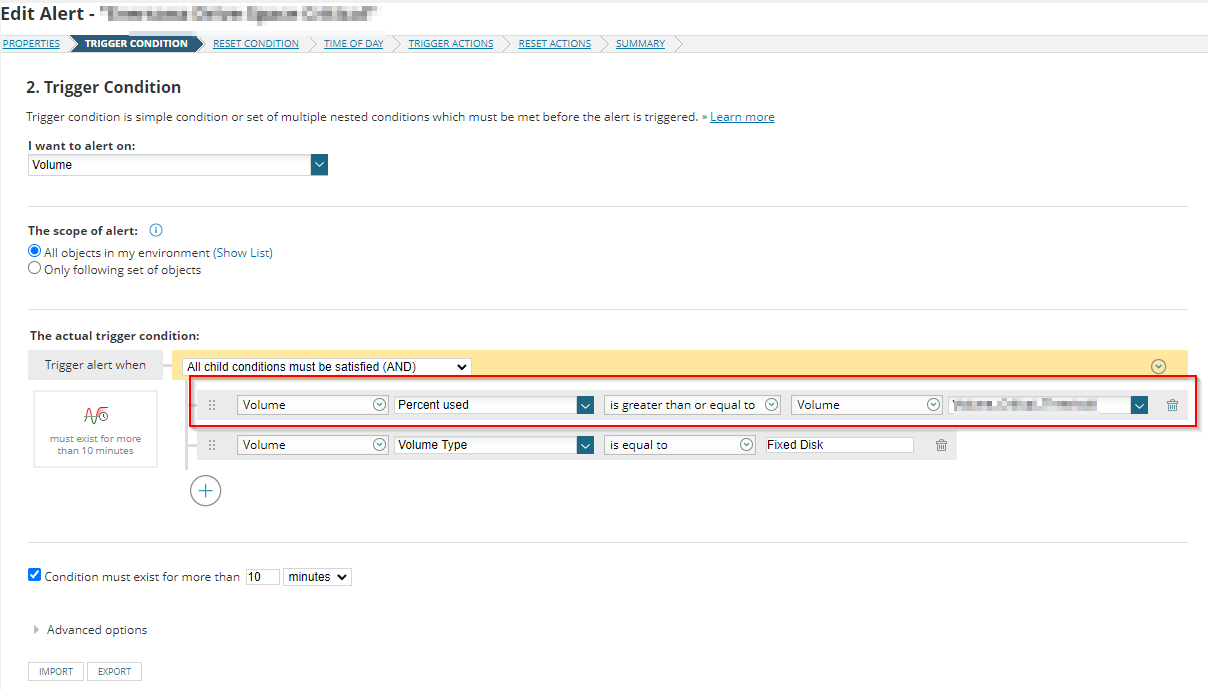Go to the Time of Day step
The width and height of the screenshot is (1208, 690).
353,44
